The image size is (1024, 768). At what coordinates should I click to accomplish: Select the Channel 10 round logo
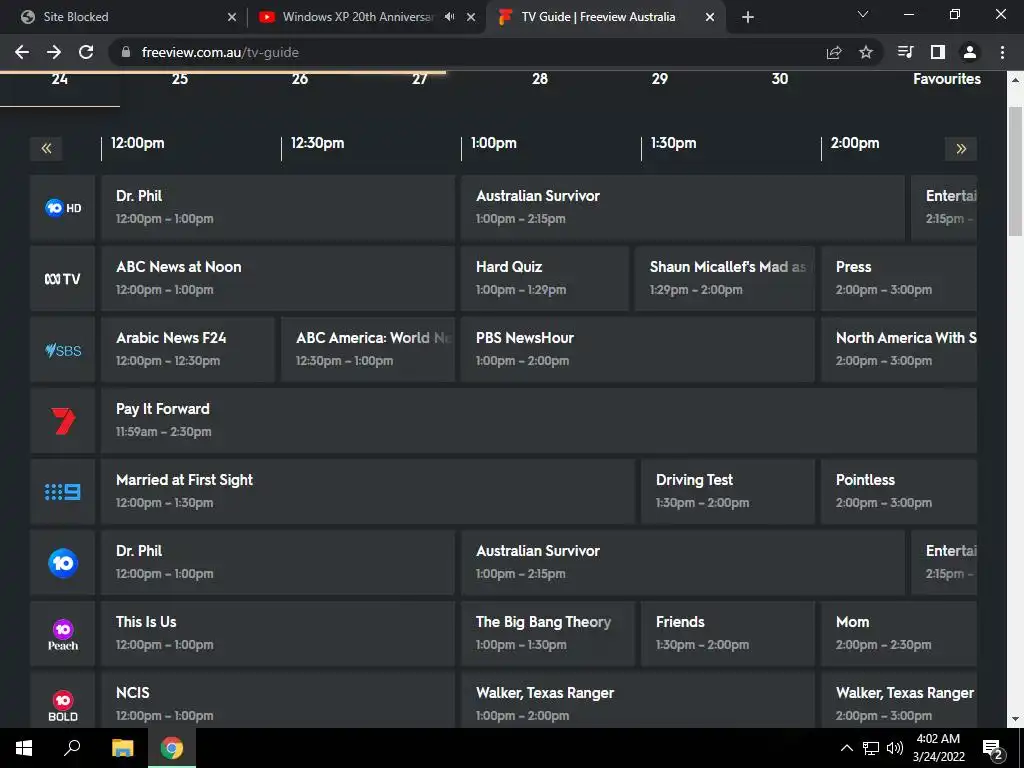point(63,563)
